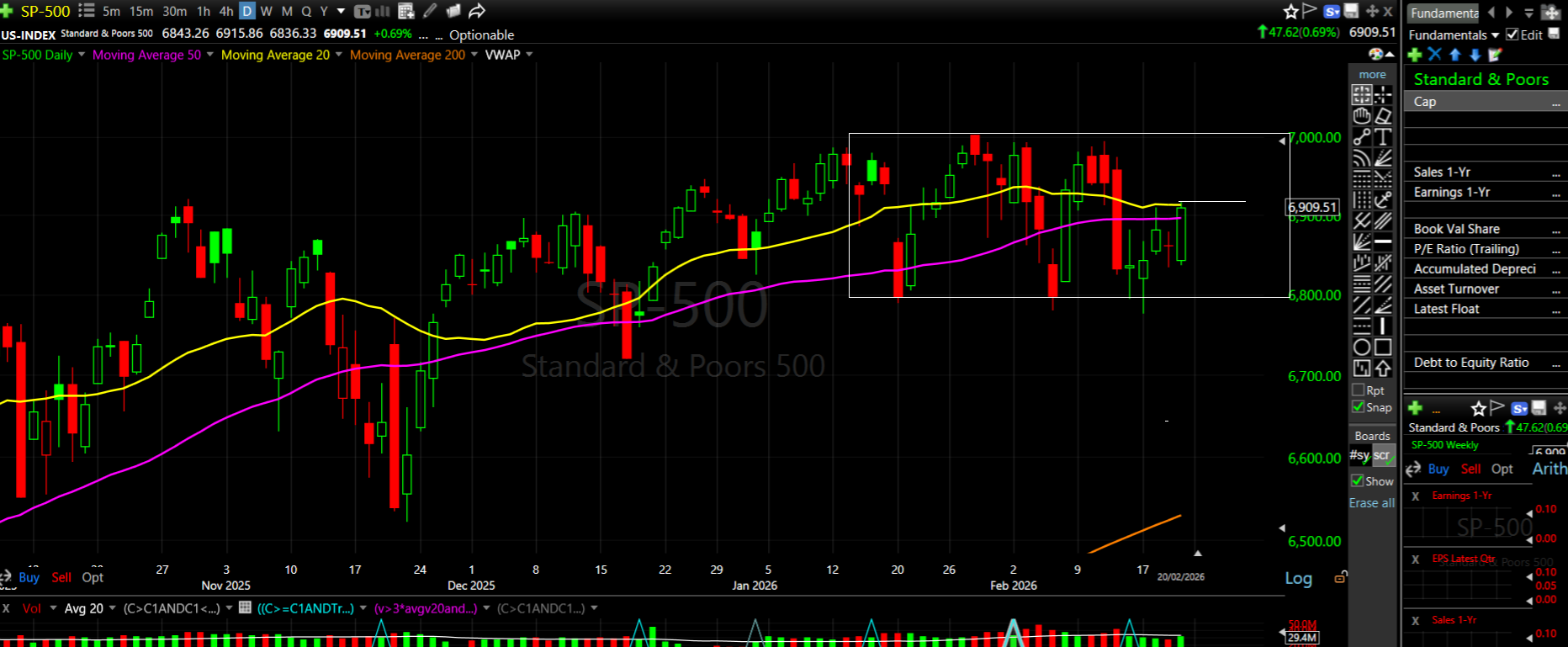Select the pencil drawing icon in top toolbar
The width and height of the screenshot is (1568, 647).
click(430, 11)
